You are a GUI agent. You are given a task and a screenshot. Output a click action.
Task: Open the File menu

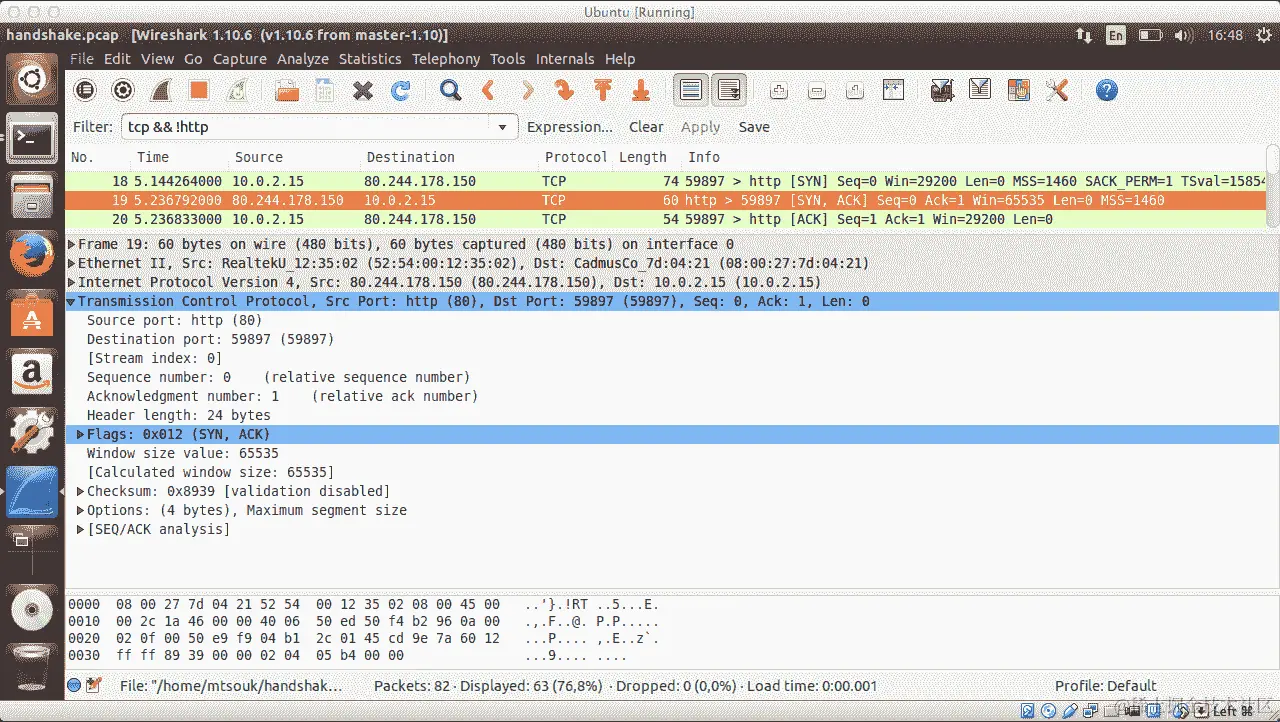pyautogui.click(x=81, y=59)
